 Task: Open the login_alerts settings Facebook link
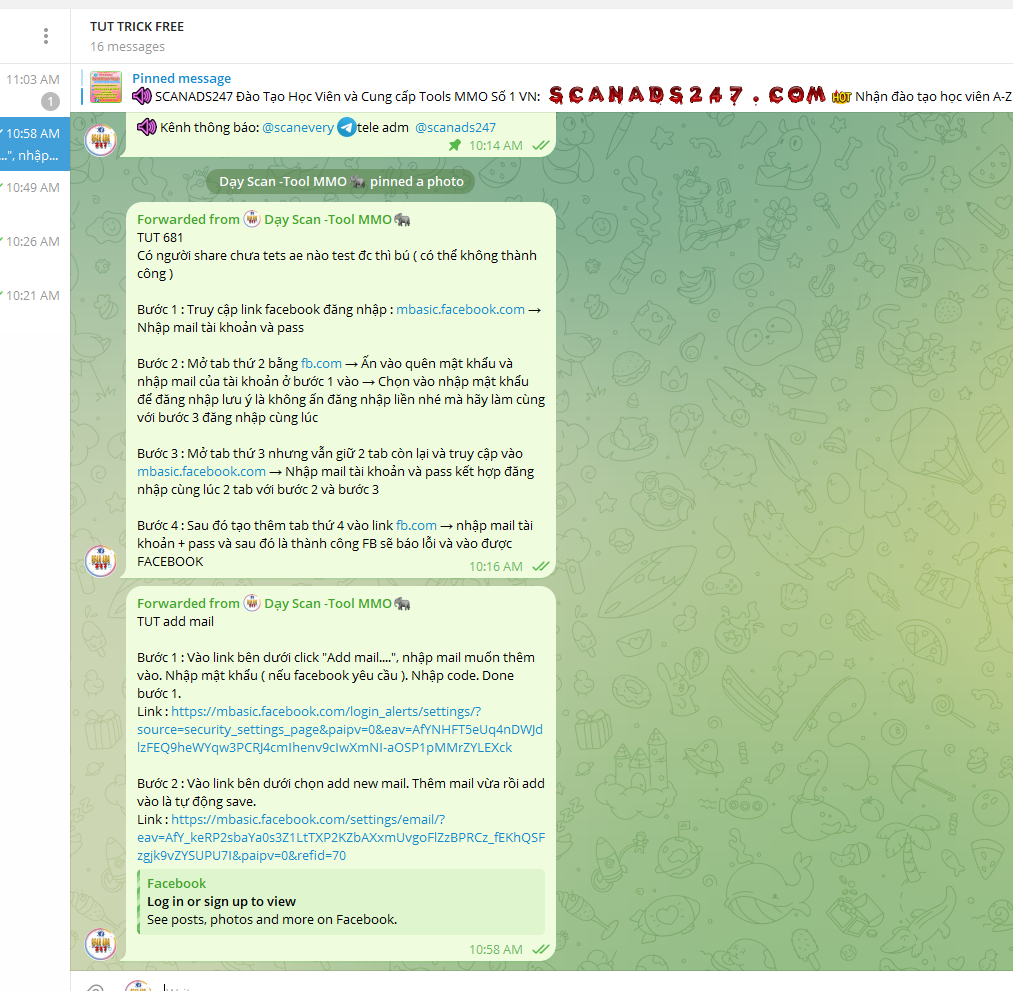coord(340,729)
